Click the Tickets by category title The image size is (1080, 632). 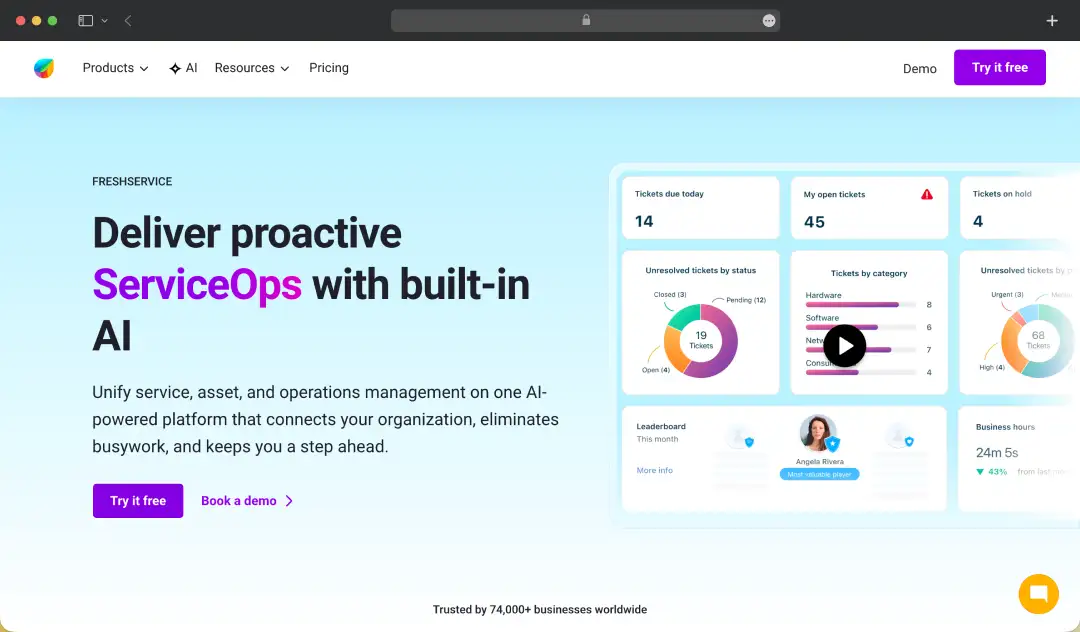tap(869, 273)
